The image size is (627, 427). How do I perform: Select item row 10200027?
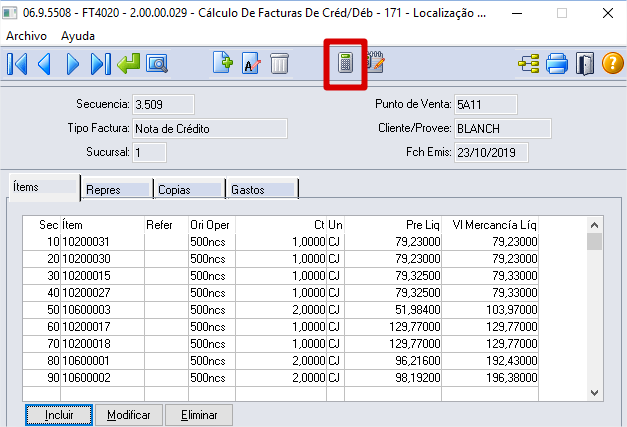[x=280, y=293]
